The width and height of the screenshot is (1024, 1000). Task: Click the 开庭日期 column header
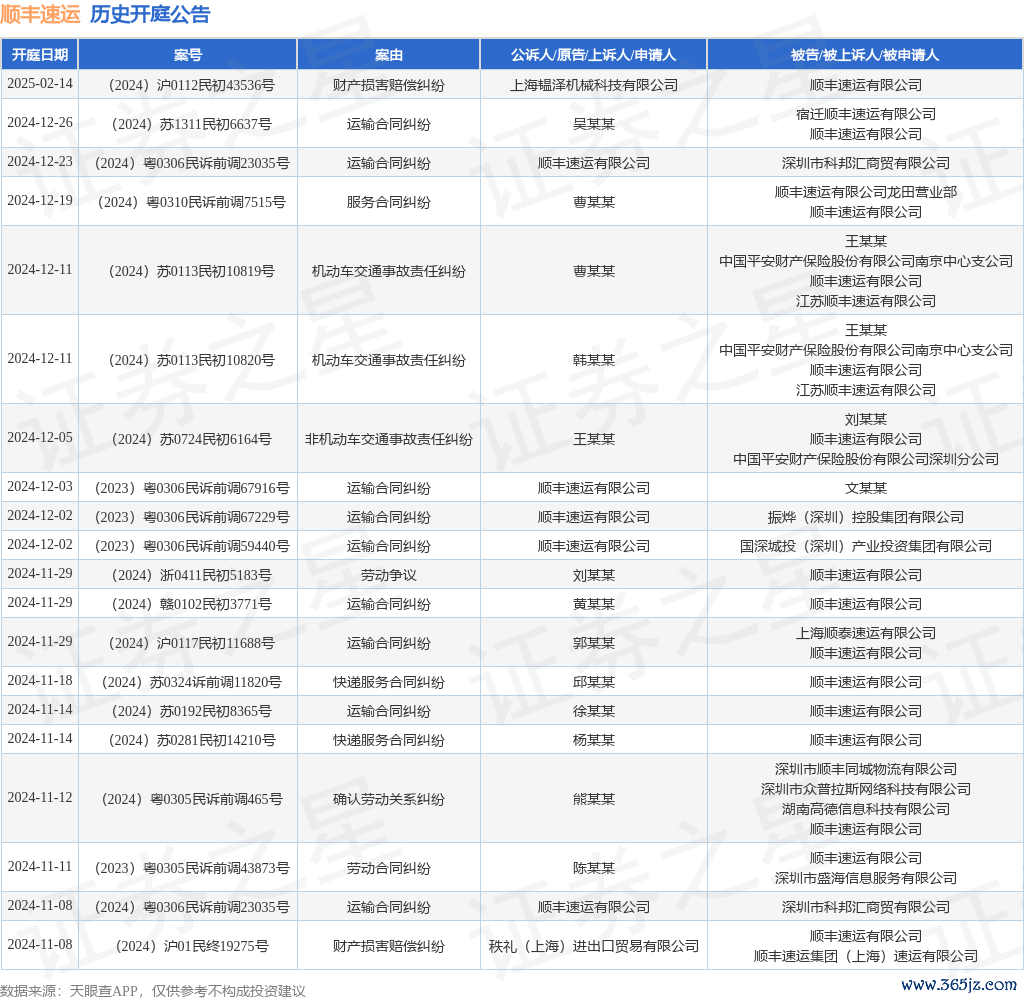(x=40, y=55)
